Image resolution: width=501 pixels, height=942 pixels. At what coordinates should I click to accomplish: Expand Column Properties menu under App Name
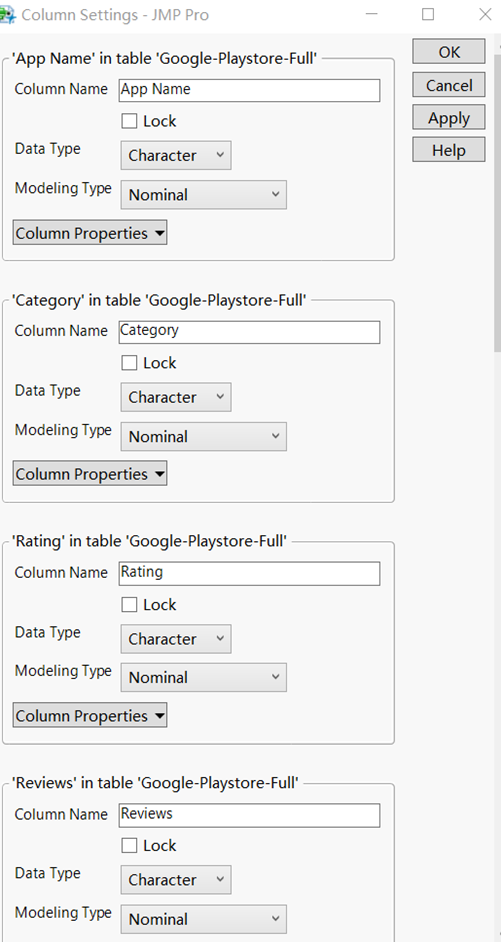click(x=90, y=233)
